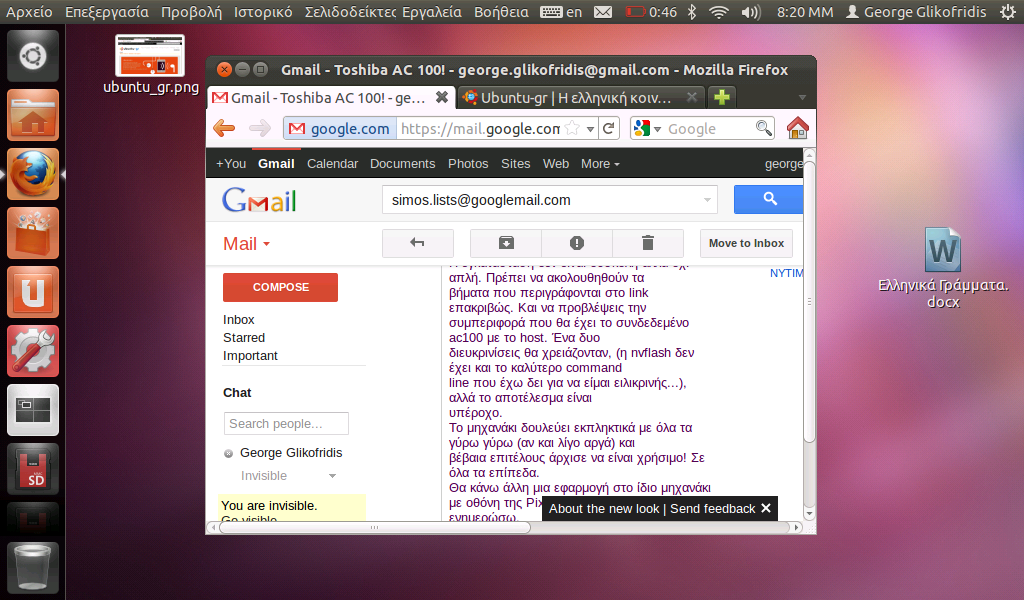This screenshot has width=1024, height=600.
Task: Open Home Folder from the launcher
Action: pyautogui.click(x=33, y=116)
